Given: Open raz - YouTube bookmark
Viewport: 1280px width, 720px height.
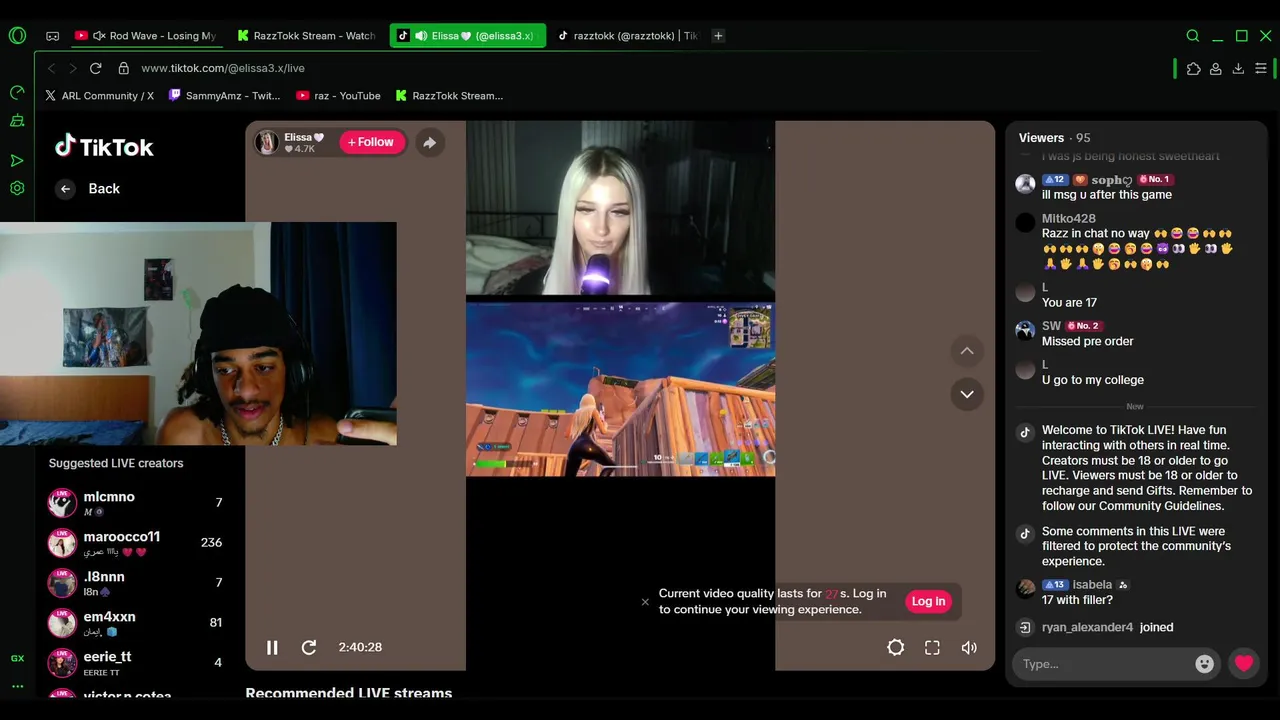Looking at the screenshot, I should (338, 96).
